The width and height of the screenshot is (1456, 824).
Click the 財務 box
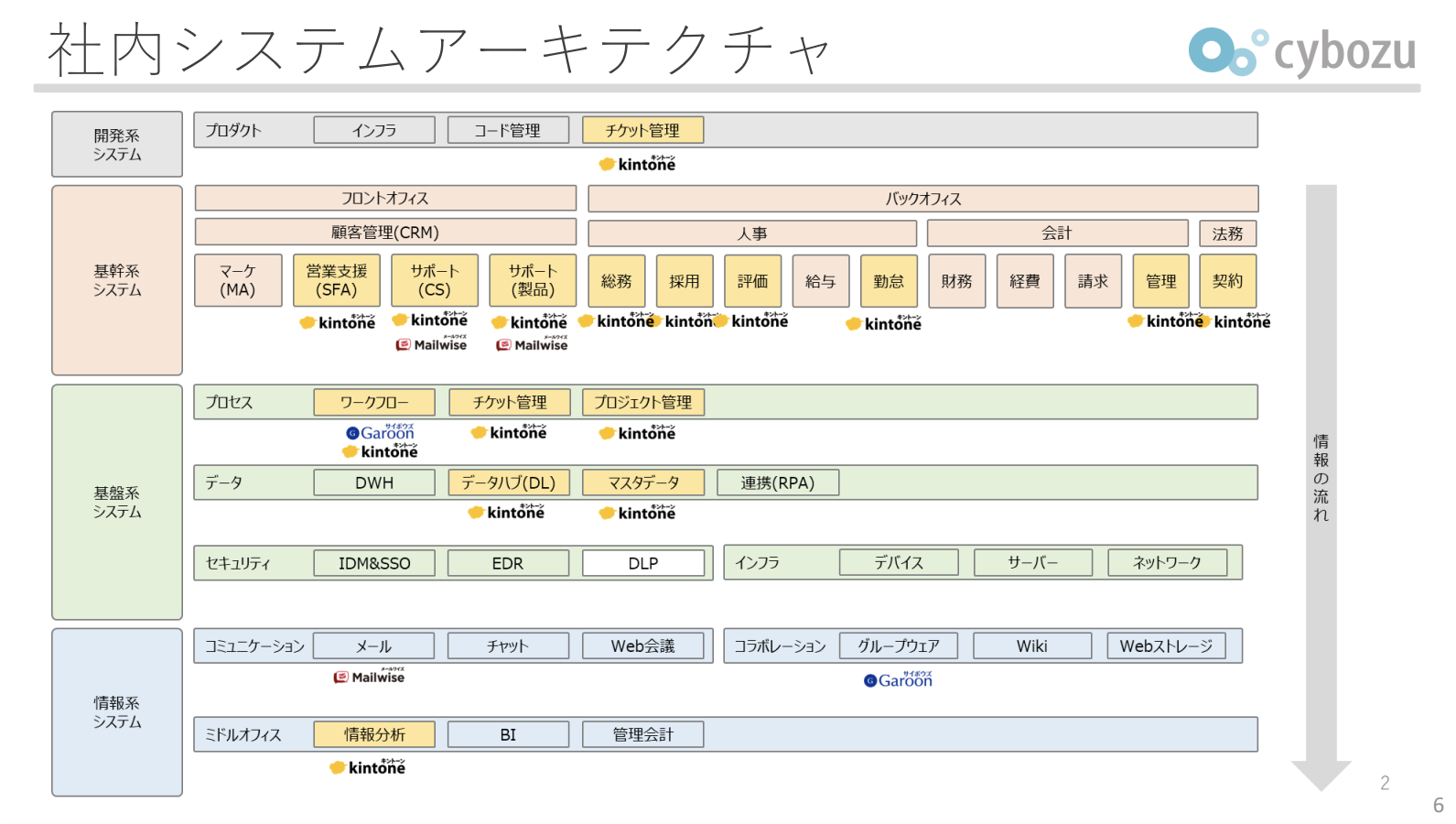[x=957, y=281]
